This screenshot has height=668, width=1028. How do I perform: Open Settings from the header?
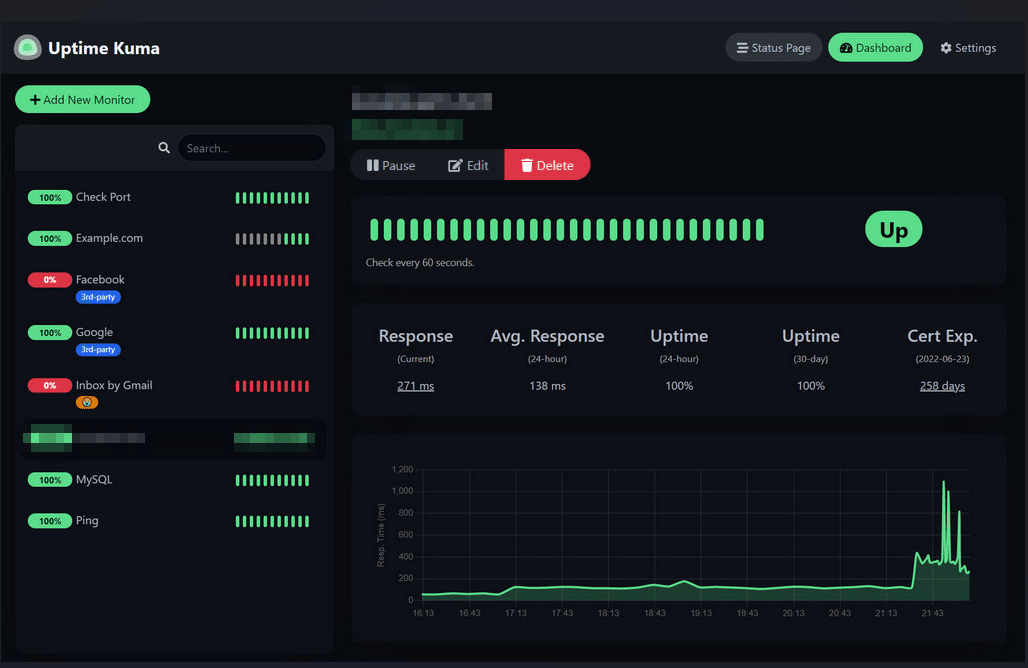968,48
